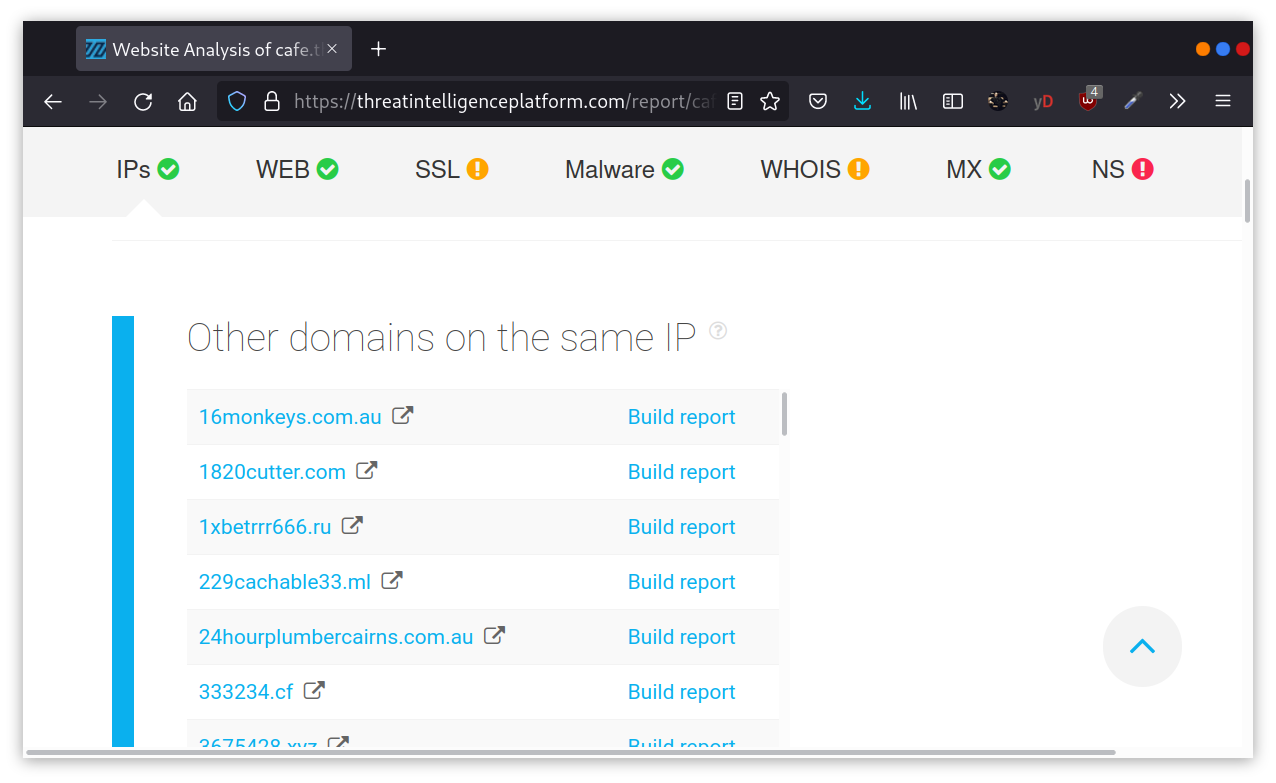Toggle the sidebar view icon
Image resolution: width=1276 pixels, height=783 pixels.
(953, 101)
